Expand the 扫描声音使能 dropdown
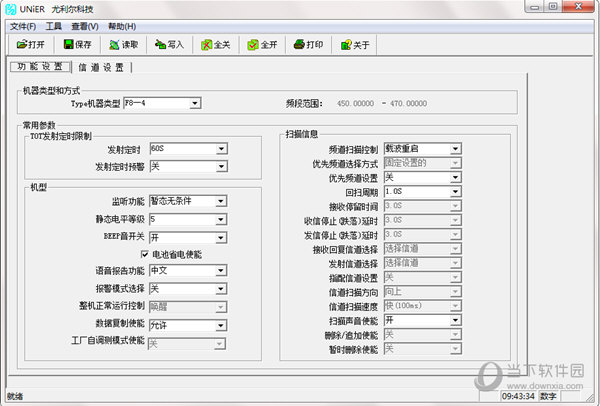The width and height of the screenshot is (600, 406). point(455,320)
